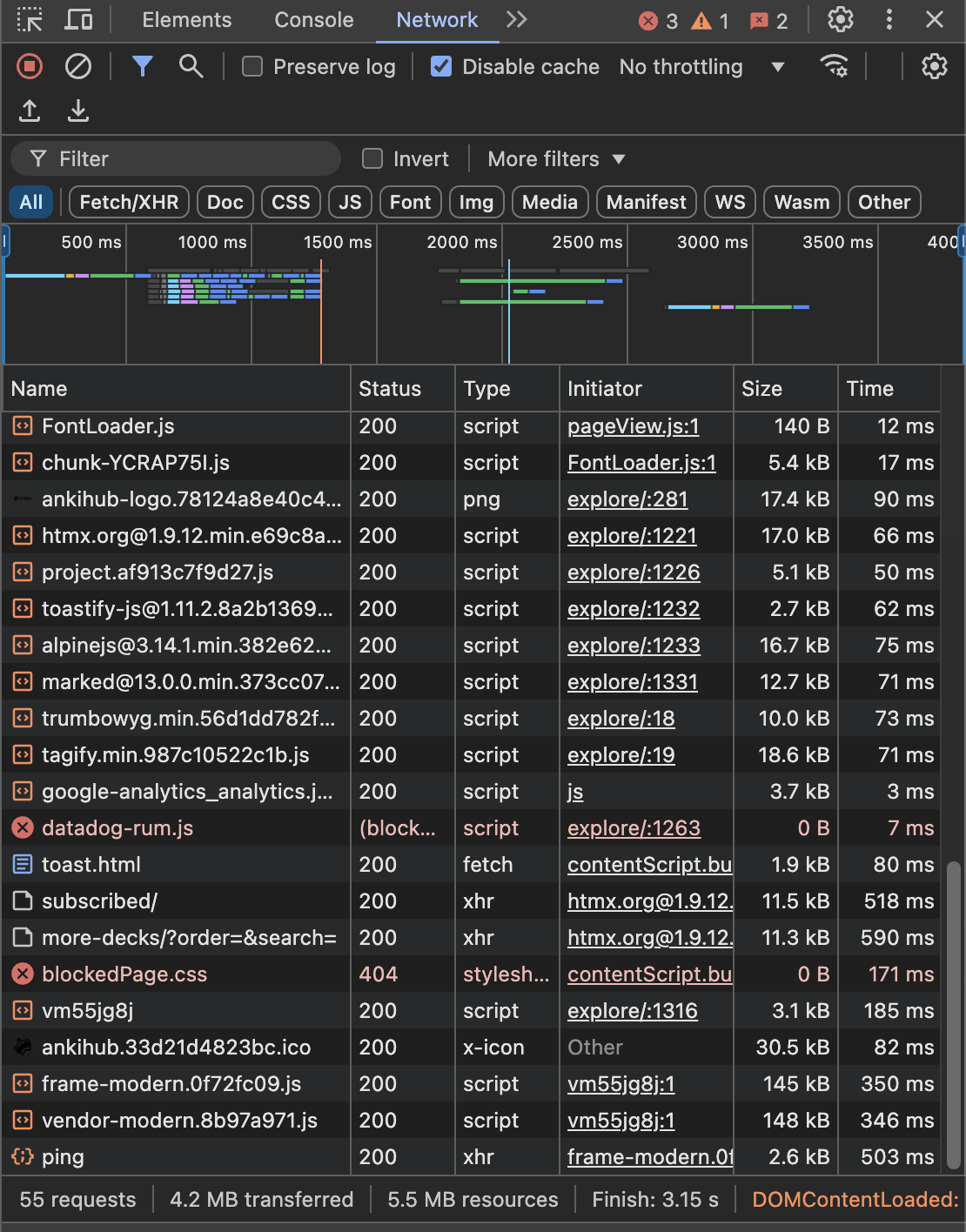The image size is (966, 1232).
Task: Filter requests by Fetch/XHR
Action: (x=129, y=202)
